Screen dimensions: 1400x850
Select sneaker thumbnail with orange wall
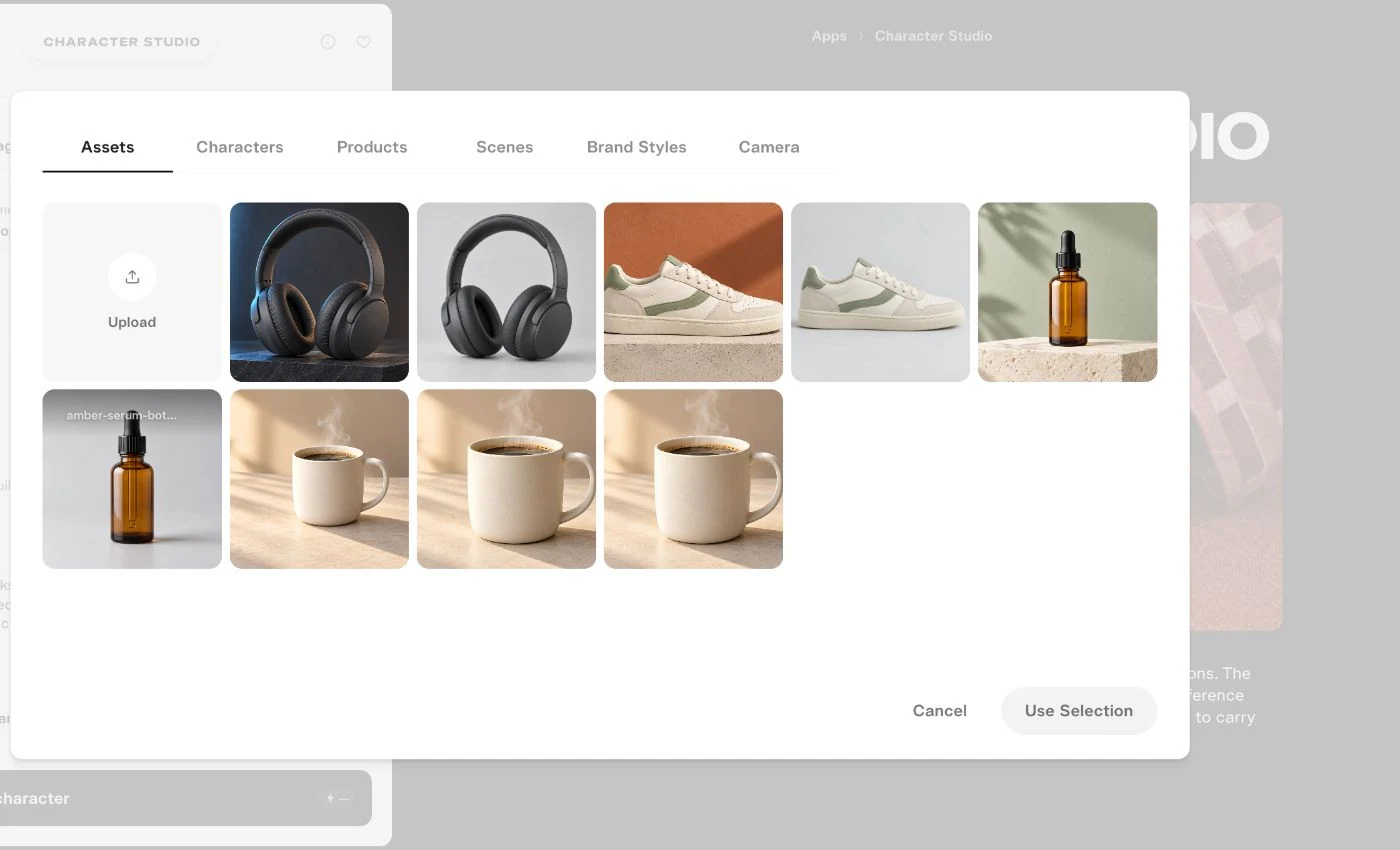pos(693,292)
